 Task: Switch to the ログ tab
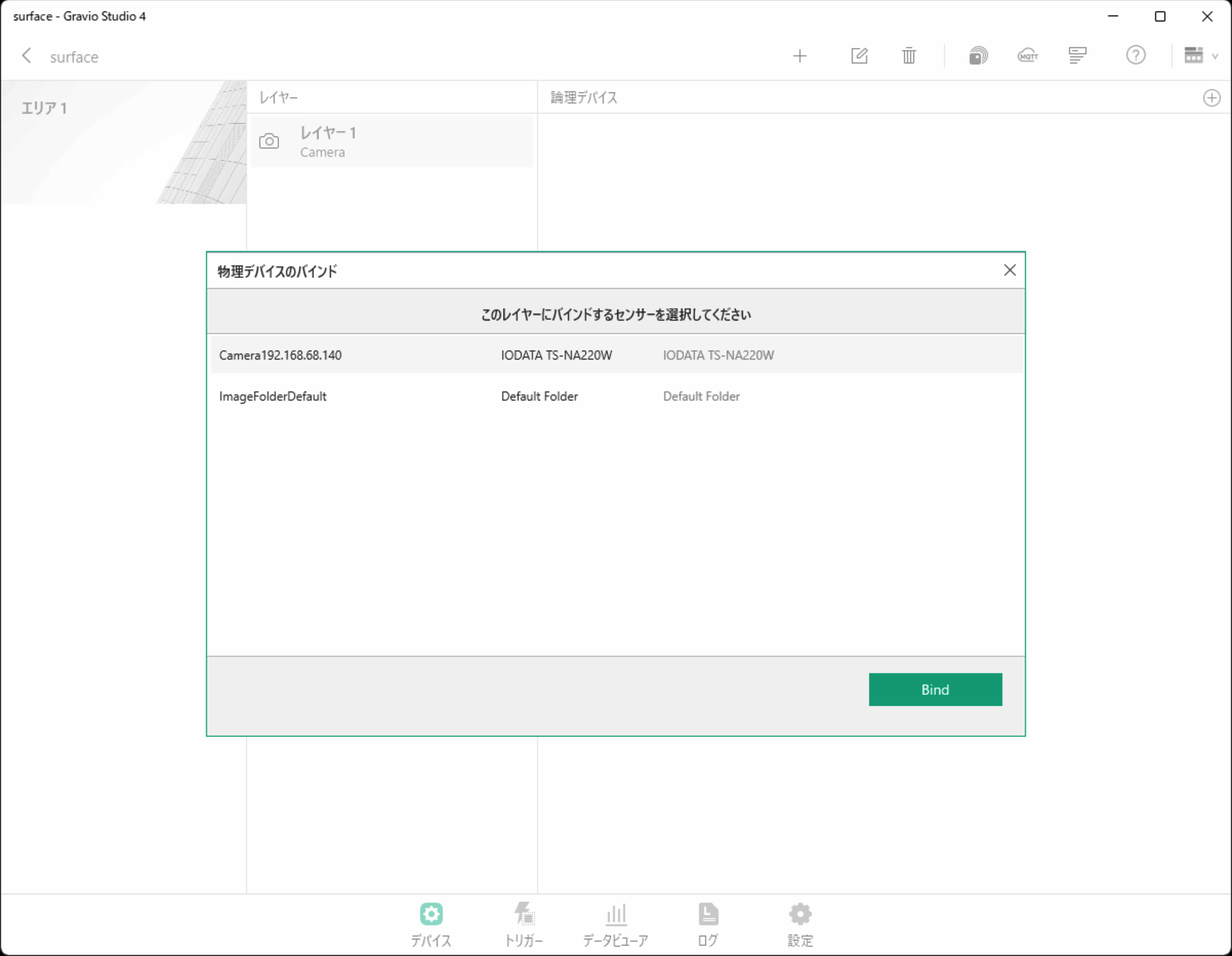point(708,924)
